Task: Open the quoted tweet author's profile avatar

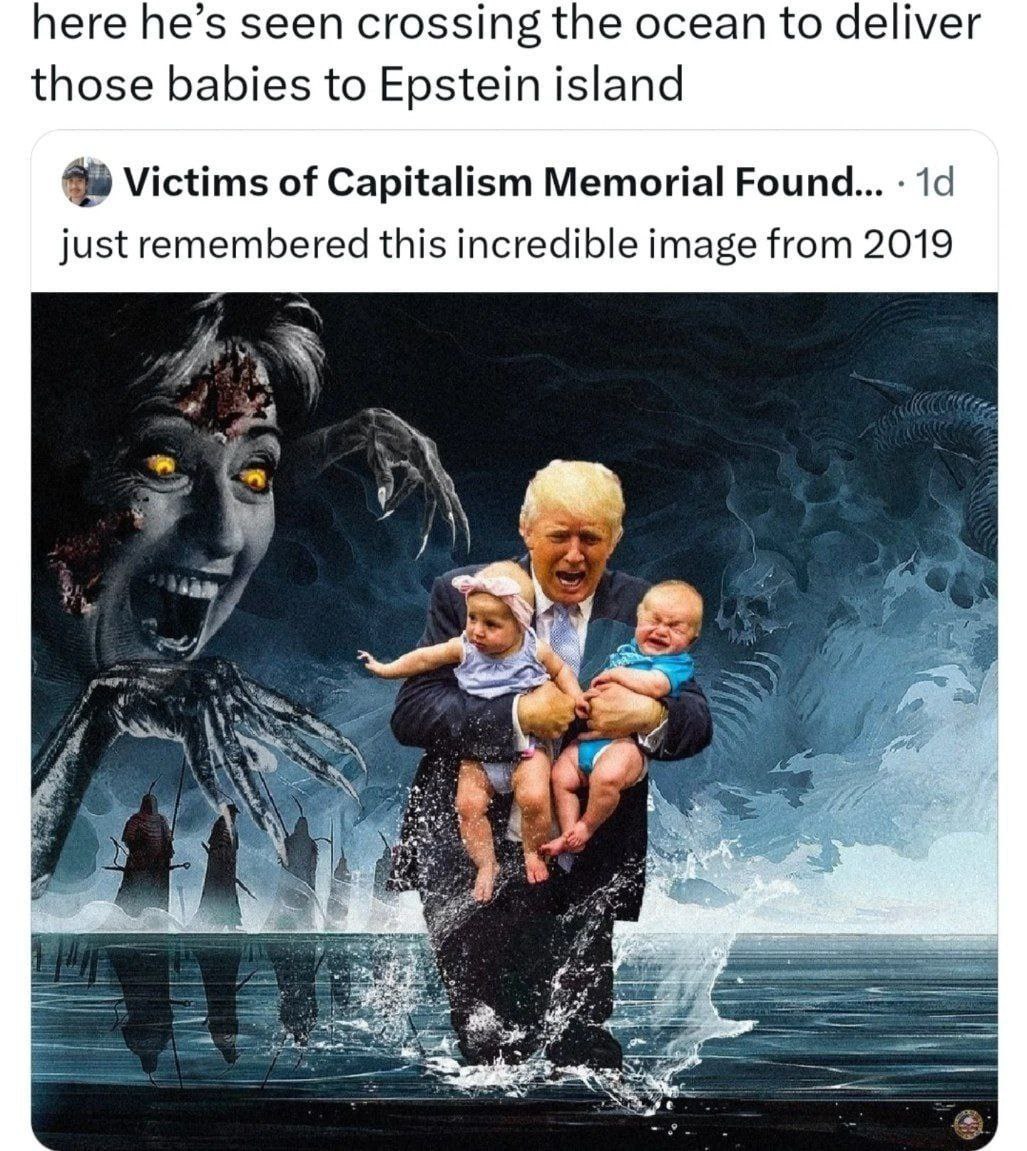Action: (87, 182)
